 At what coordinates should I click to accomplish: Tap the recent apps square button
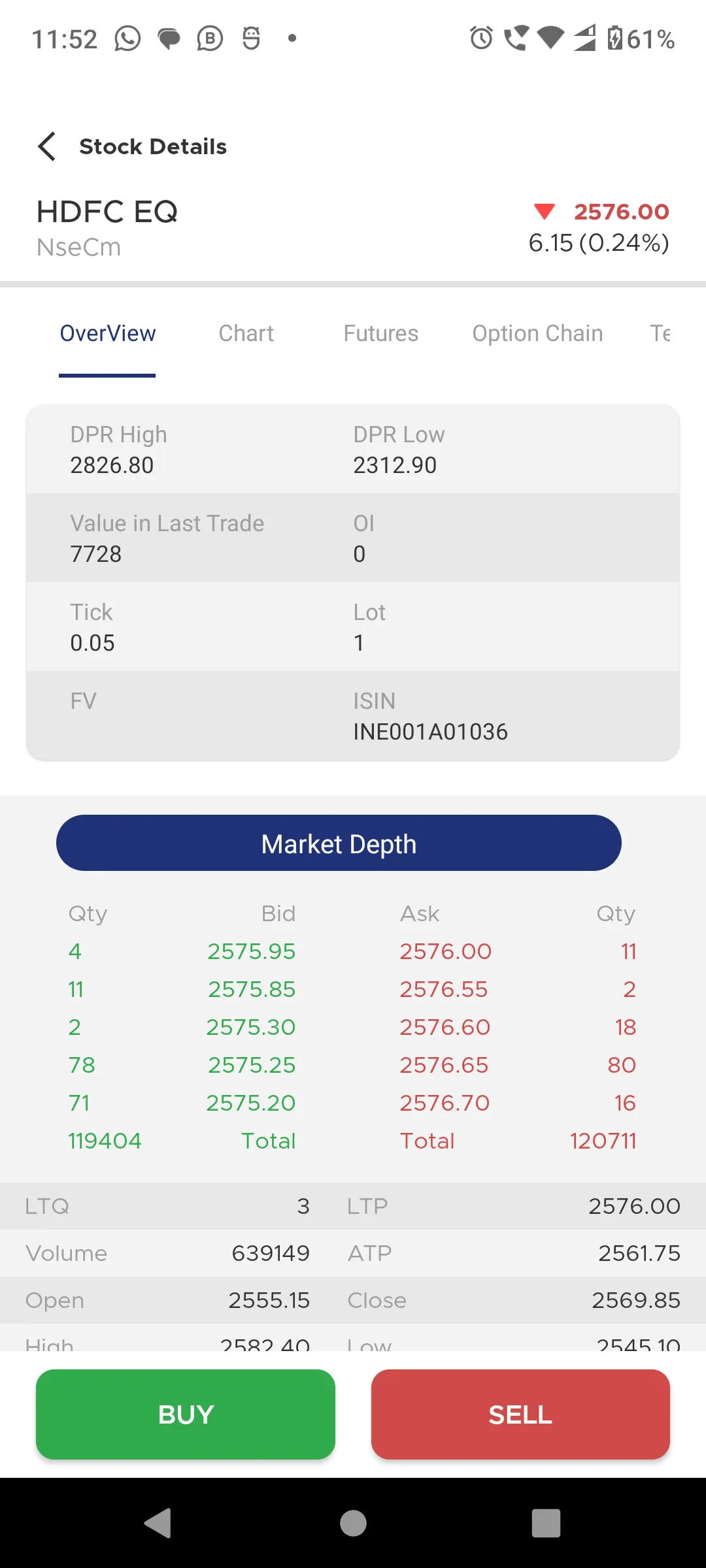pos(546,1523)
